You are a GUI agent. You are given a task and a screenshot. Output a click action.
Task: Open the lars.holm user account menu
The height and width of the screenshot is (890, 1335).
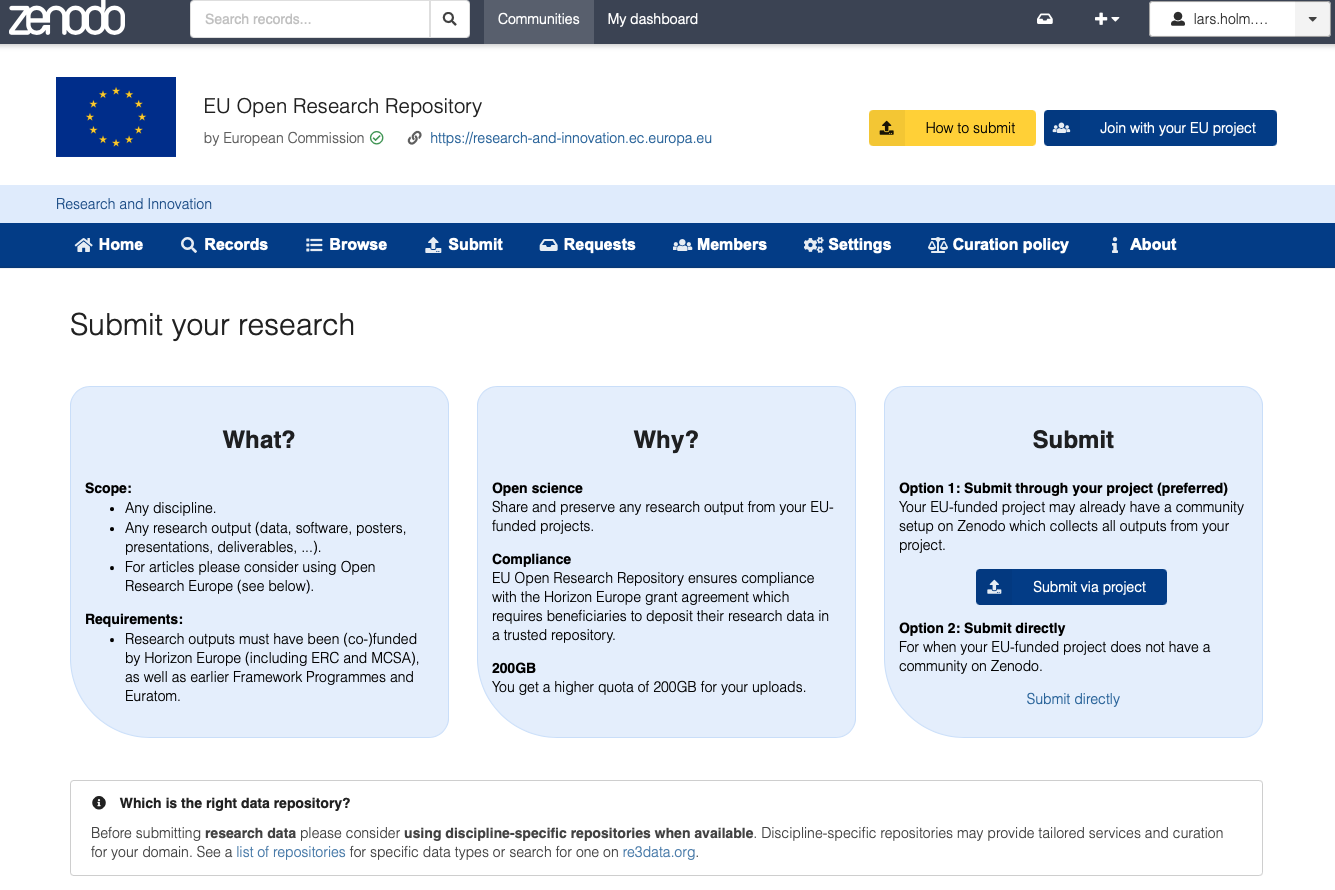1221,19
